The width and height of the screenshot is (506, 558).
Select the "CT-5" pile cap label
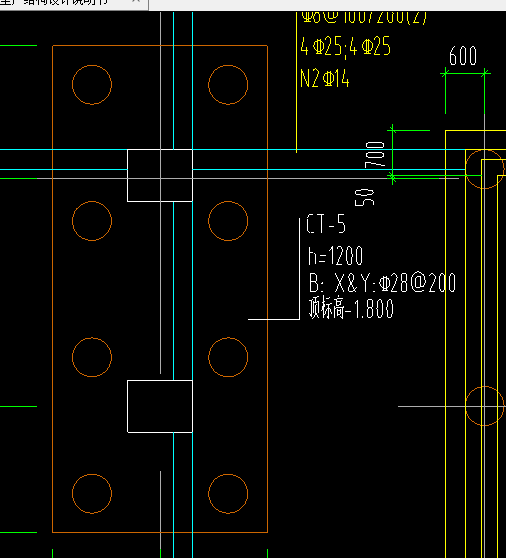pyautogui.click(x=326, y=224)
